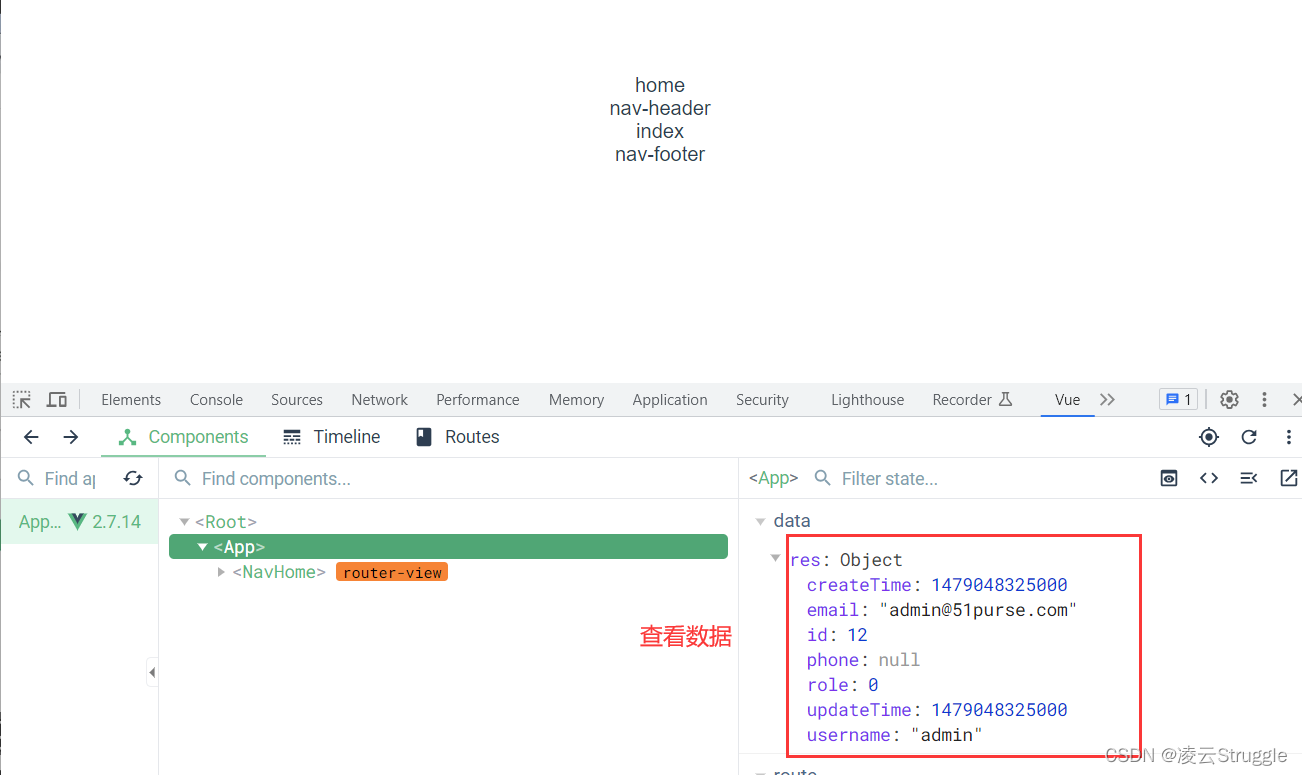Viewport: 1302px width, 775px height.
Task: Open the Memory tab
Action: [x=576, y=399]
